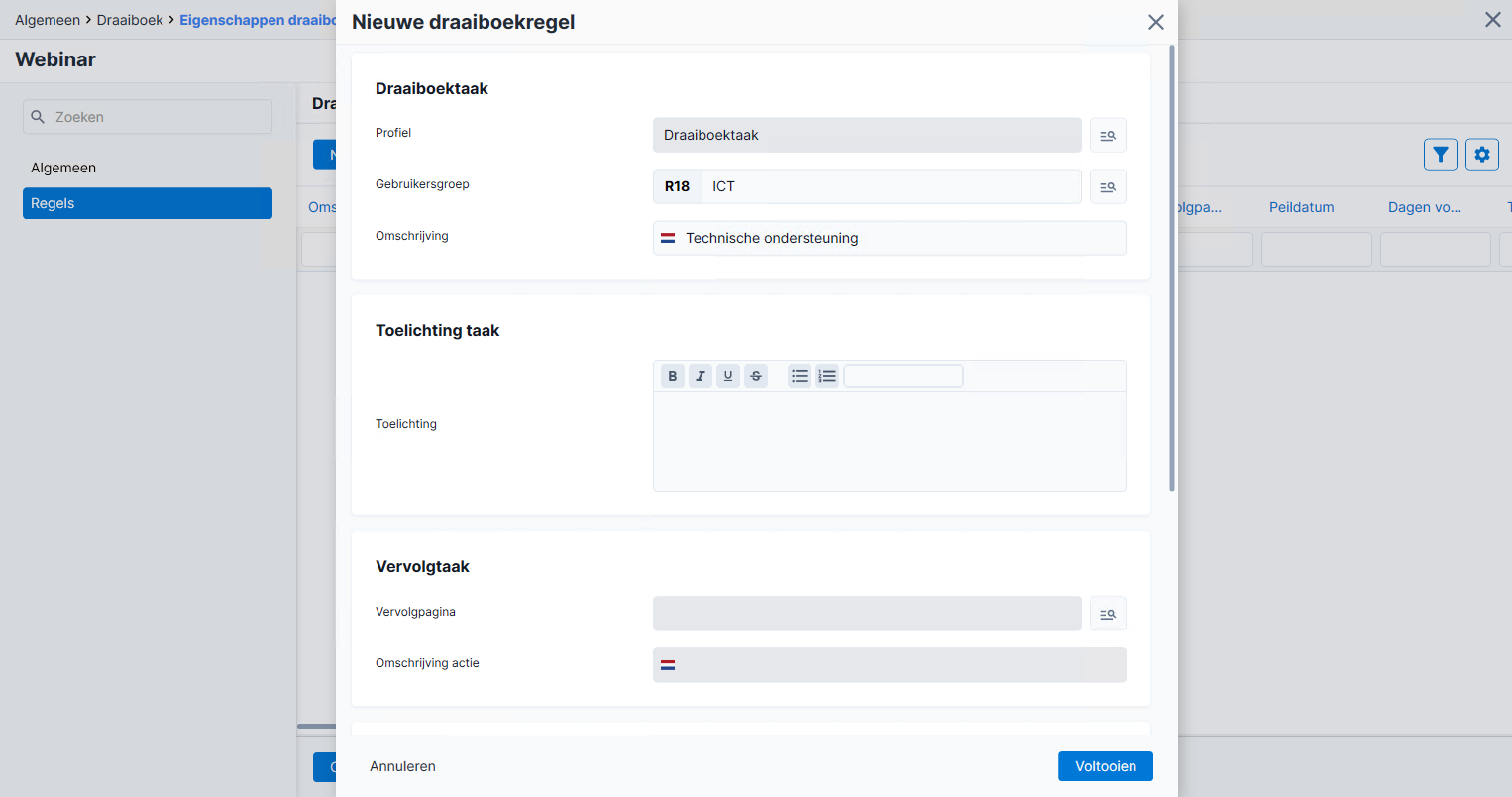Open lookup for the Vervolgpagina field
This screenshot has width=1512, height=797.
tap(1108, 614)
